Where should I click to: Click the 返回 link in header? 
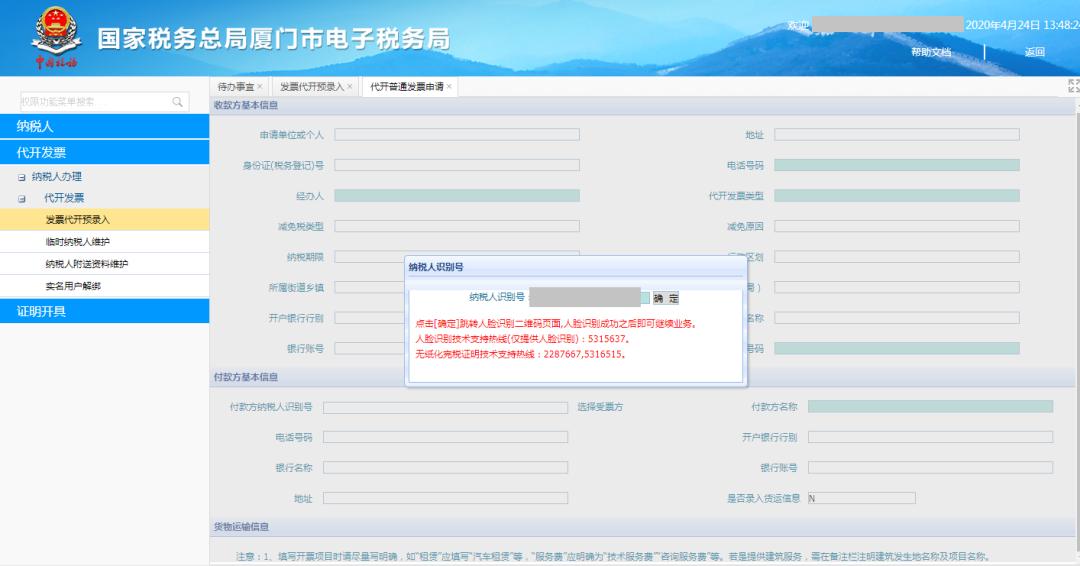point(1035,52)
